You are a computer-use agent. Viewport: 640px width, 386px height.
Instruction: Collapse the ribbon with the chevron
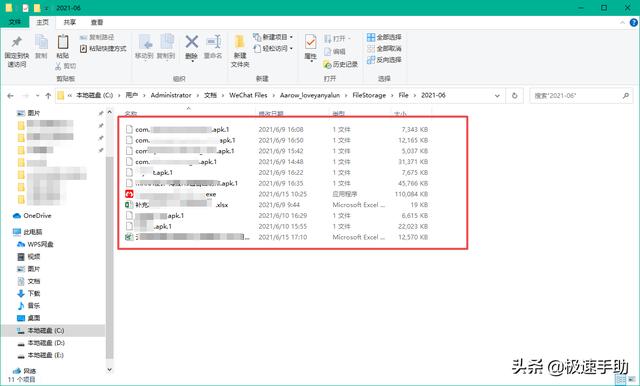pyautogui.click(x=622, y=23)
